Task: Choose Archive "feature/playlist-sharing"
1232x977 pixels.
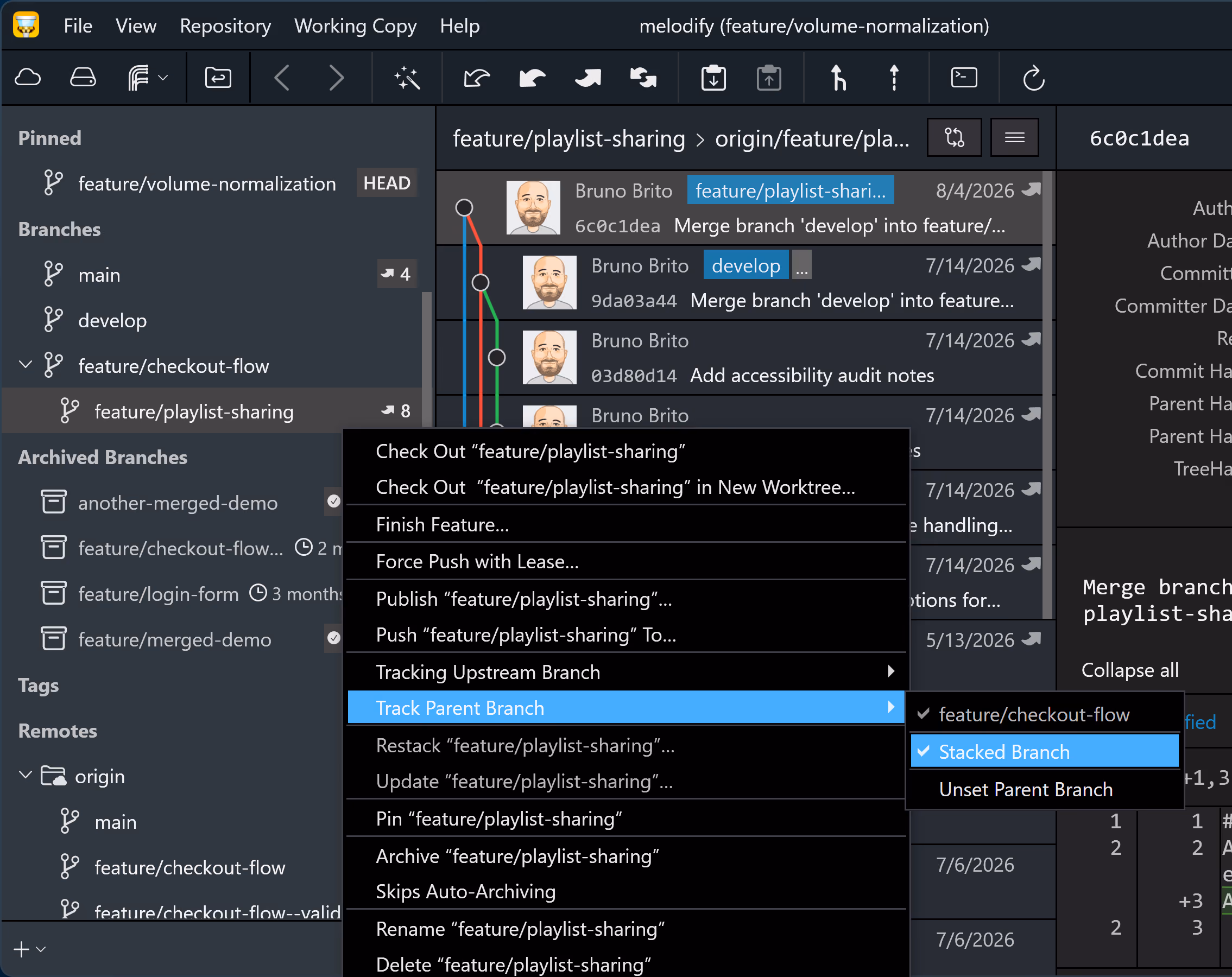Action: point(626,857)
